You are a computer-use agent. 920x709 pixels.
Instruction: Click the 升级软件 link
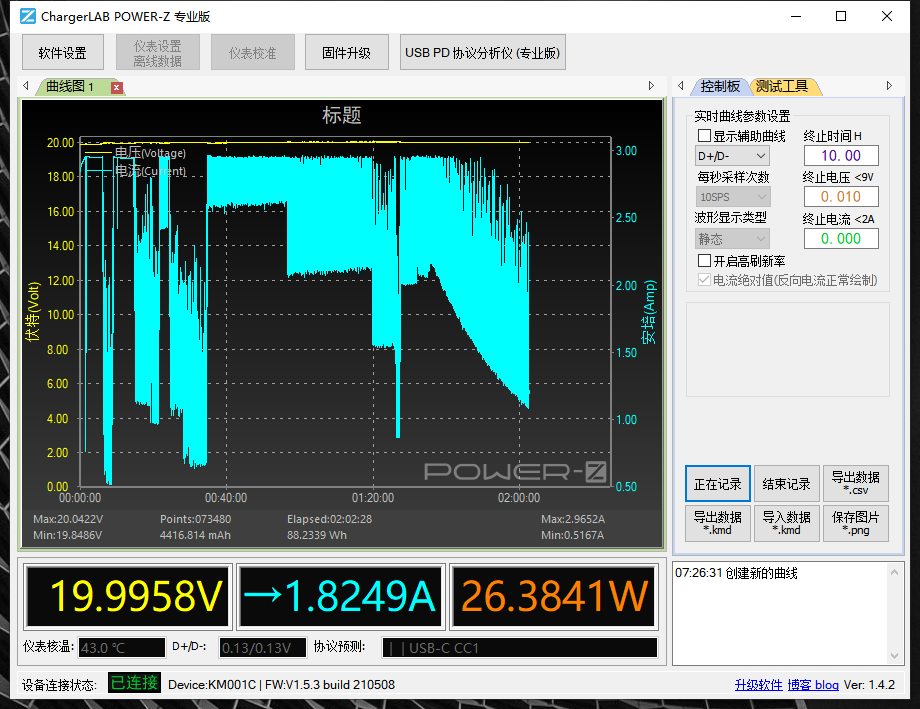[x=758, y=685]
